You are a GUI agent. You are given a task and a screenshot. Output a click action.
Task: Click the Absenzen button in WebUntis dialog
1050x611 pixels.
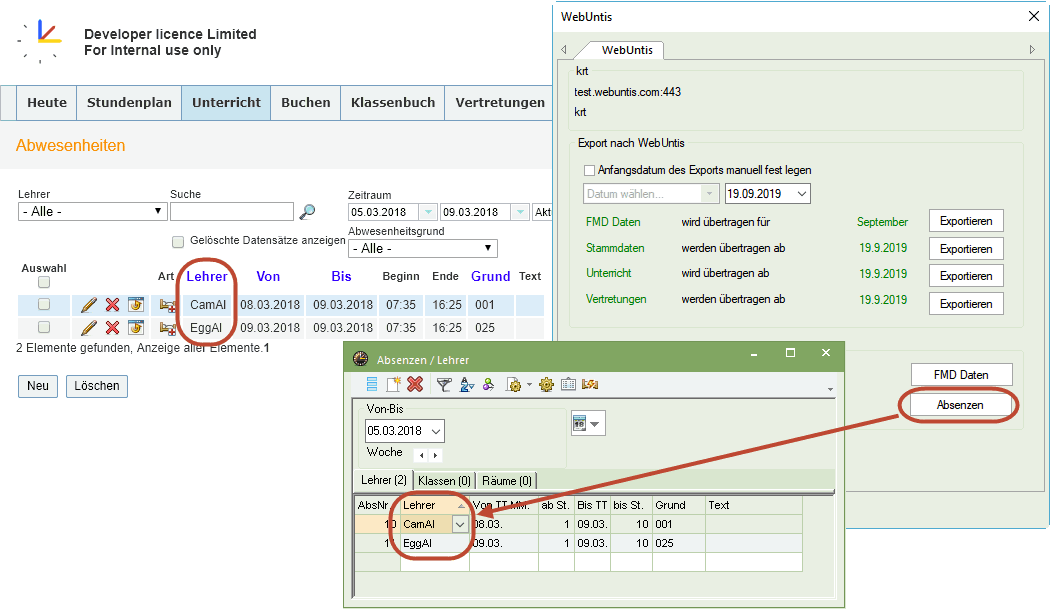click(960, 405)
